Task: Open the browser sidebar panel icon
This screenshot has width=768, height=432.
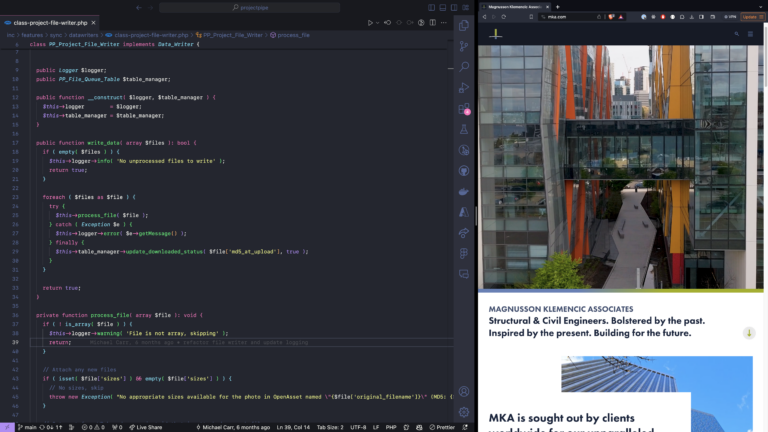Action: (x=701, y=17)
